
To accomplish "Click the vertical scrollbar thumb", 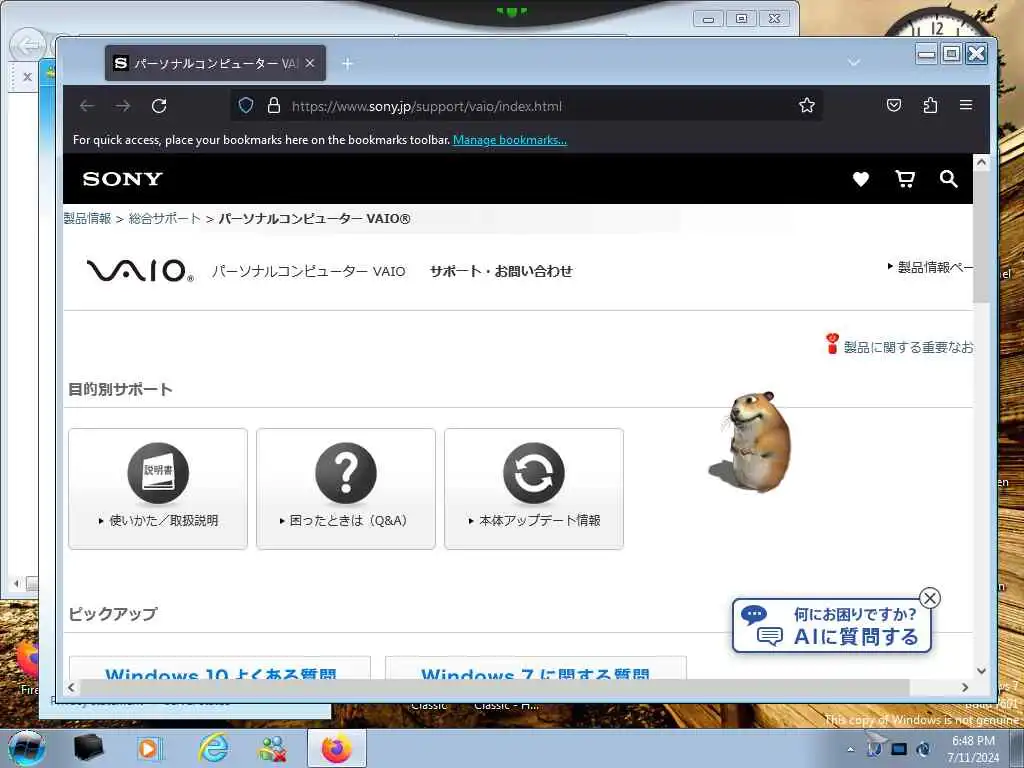I will 981,236.
